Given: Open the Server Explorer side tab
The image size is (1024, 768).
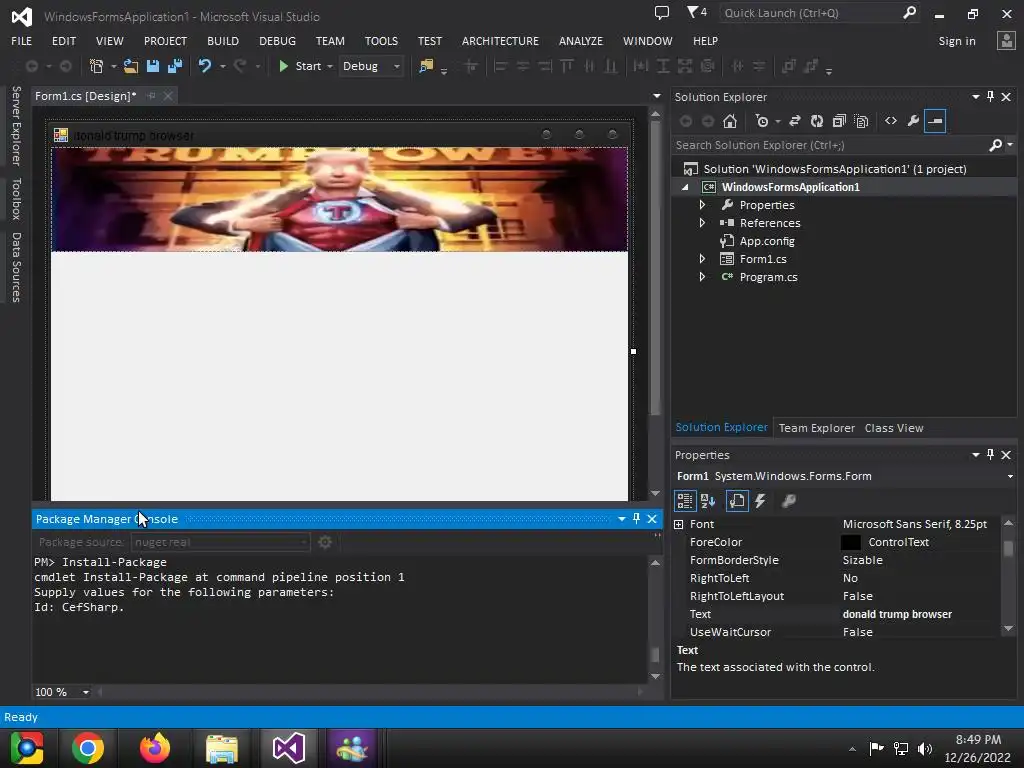Looking at the screenshot, I should (16, 125).
